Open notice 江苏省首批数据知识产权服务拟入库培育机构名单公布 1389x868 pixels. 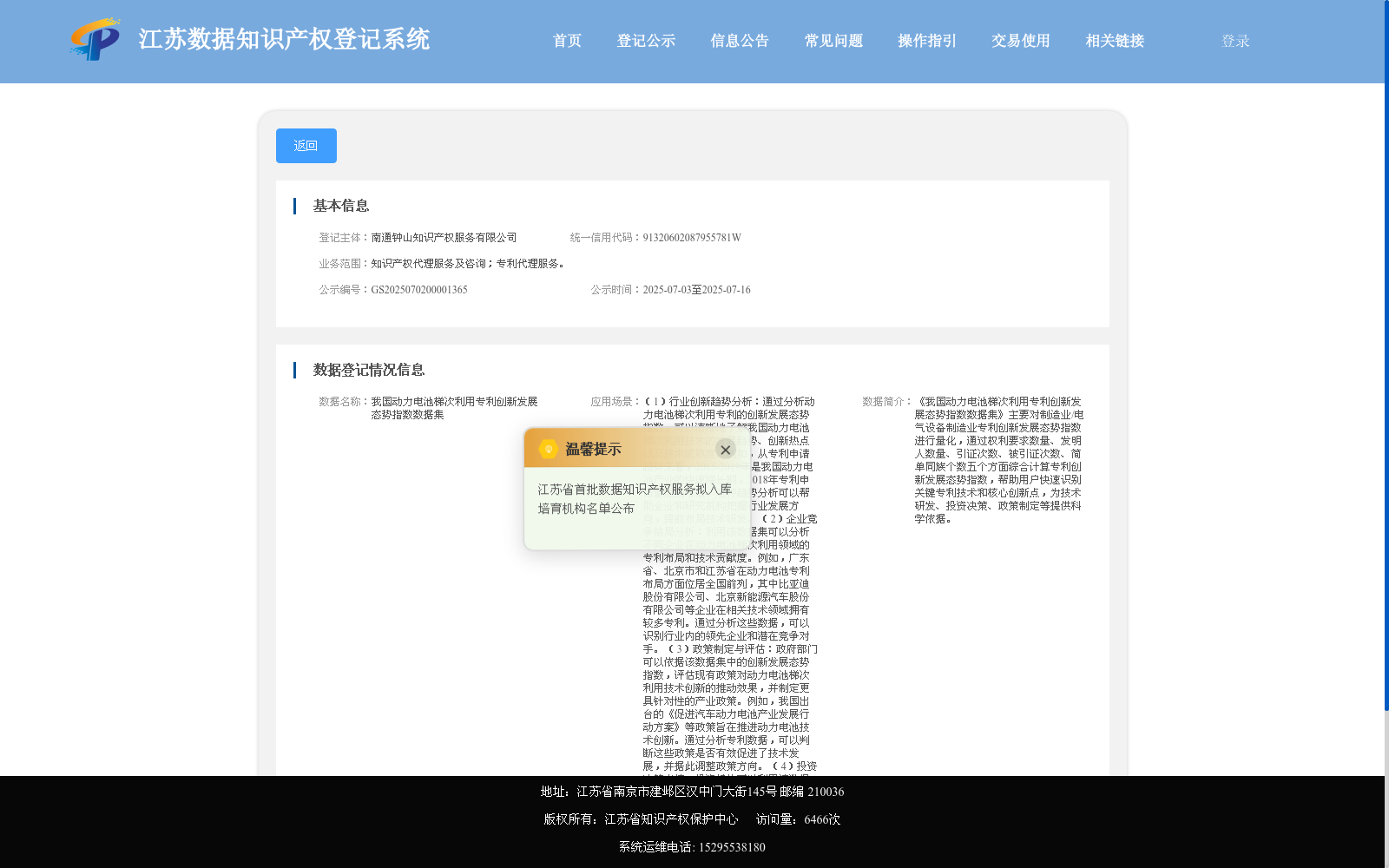pyautogui.click(x=634, y=499)
